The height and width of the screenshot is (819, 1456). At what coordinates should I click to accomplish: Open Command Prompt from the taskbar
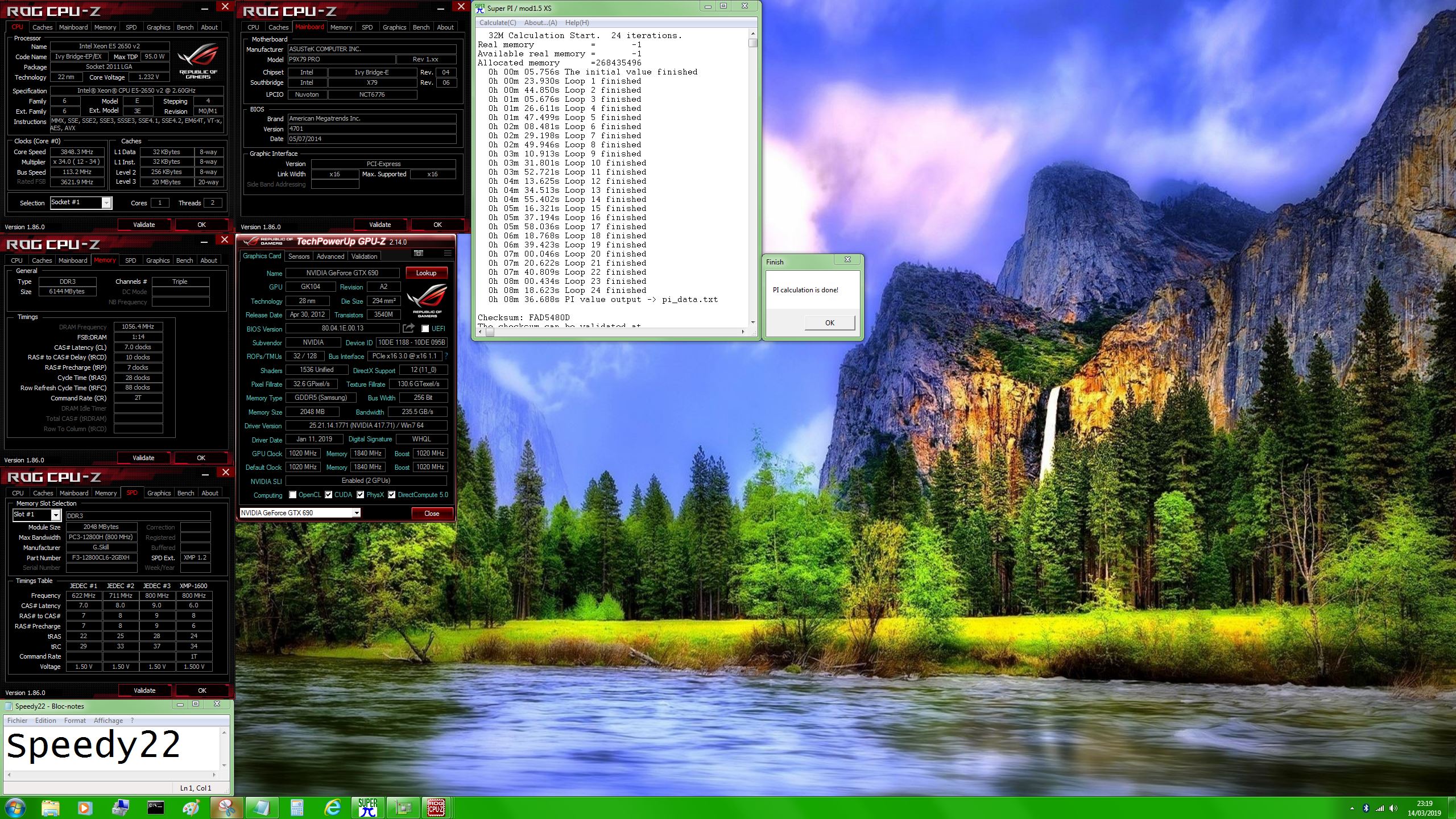click(155, 808)
